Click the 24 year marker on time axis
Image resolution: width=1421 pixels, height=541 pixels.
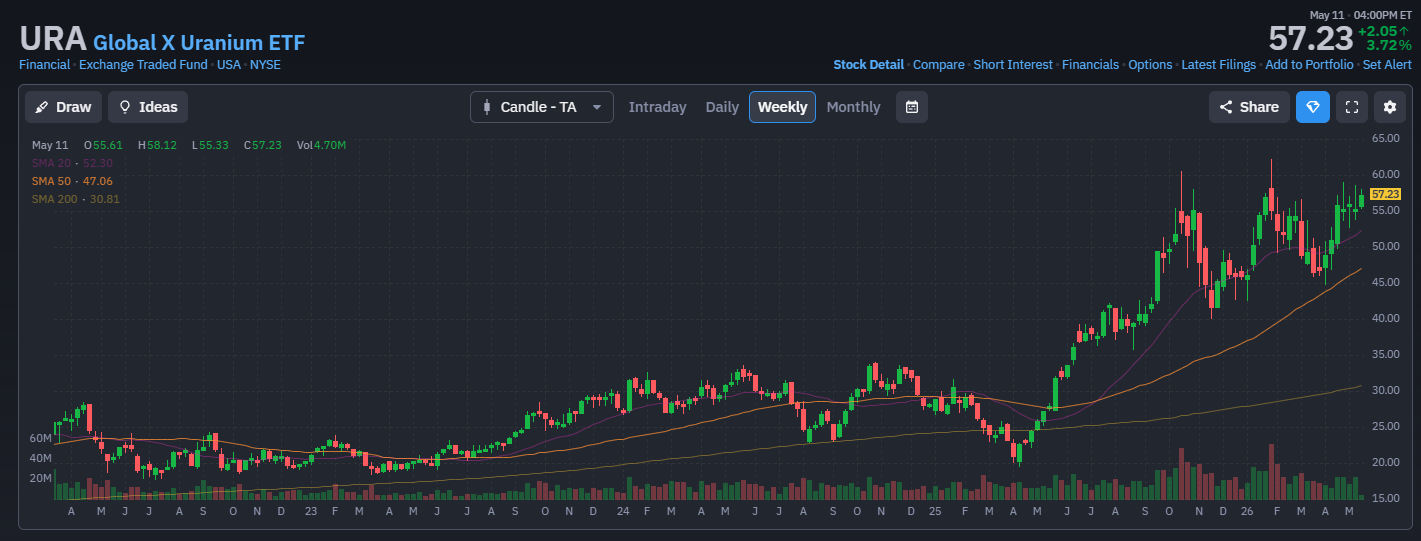tap(623, 511)
